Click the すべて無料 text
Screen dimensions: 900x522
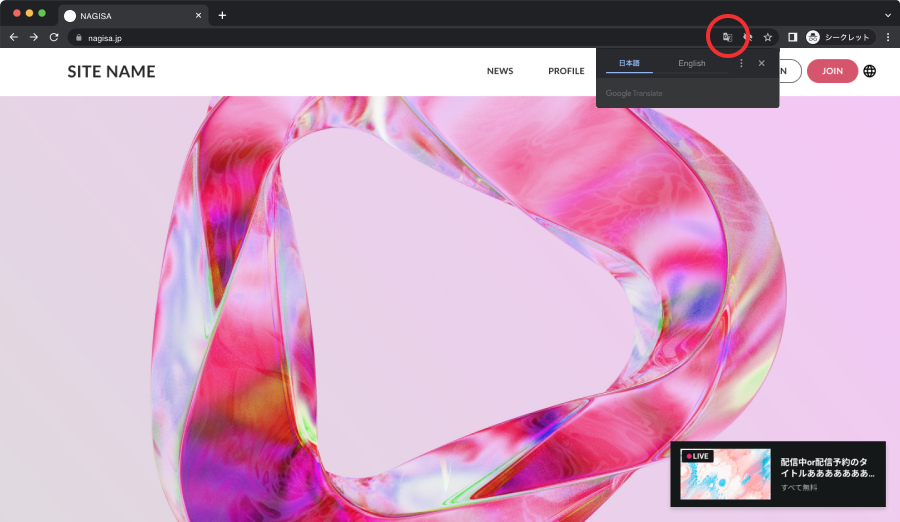click(799, 488)
